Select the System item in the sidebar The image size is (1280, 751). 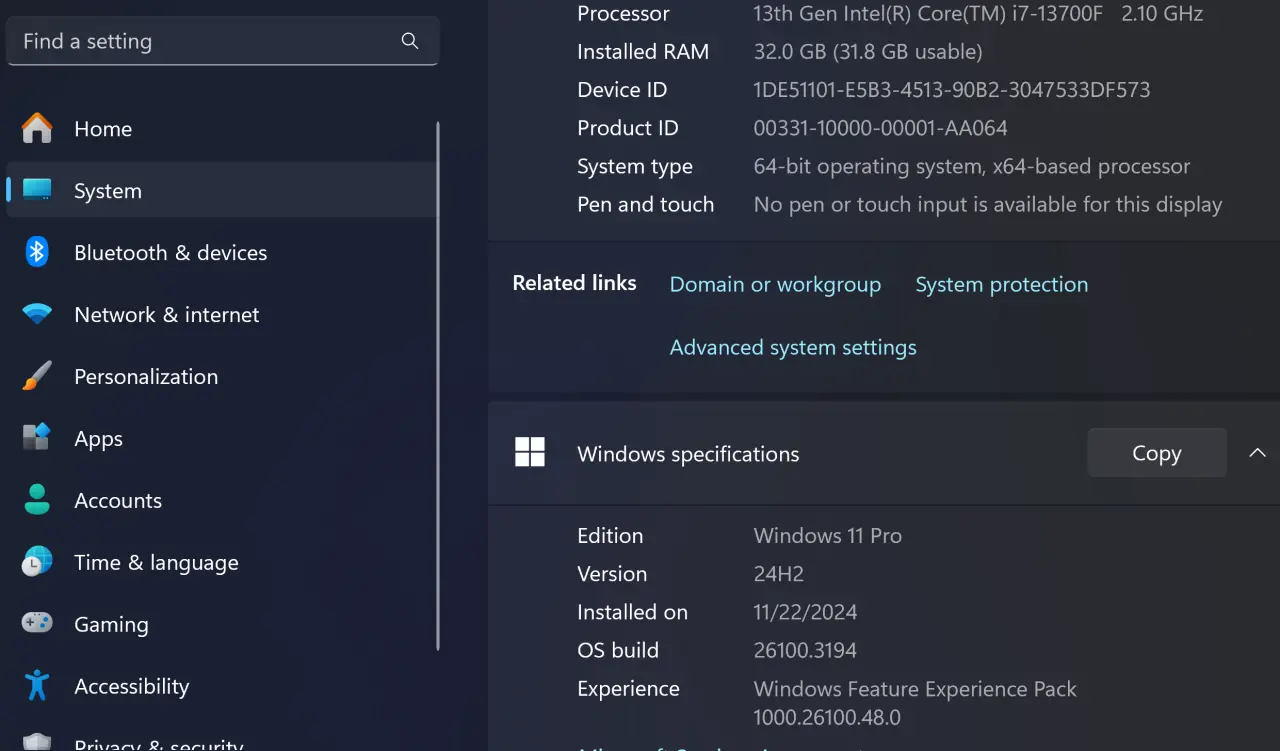[222, 190]
